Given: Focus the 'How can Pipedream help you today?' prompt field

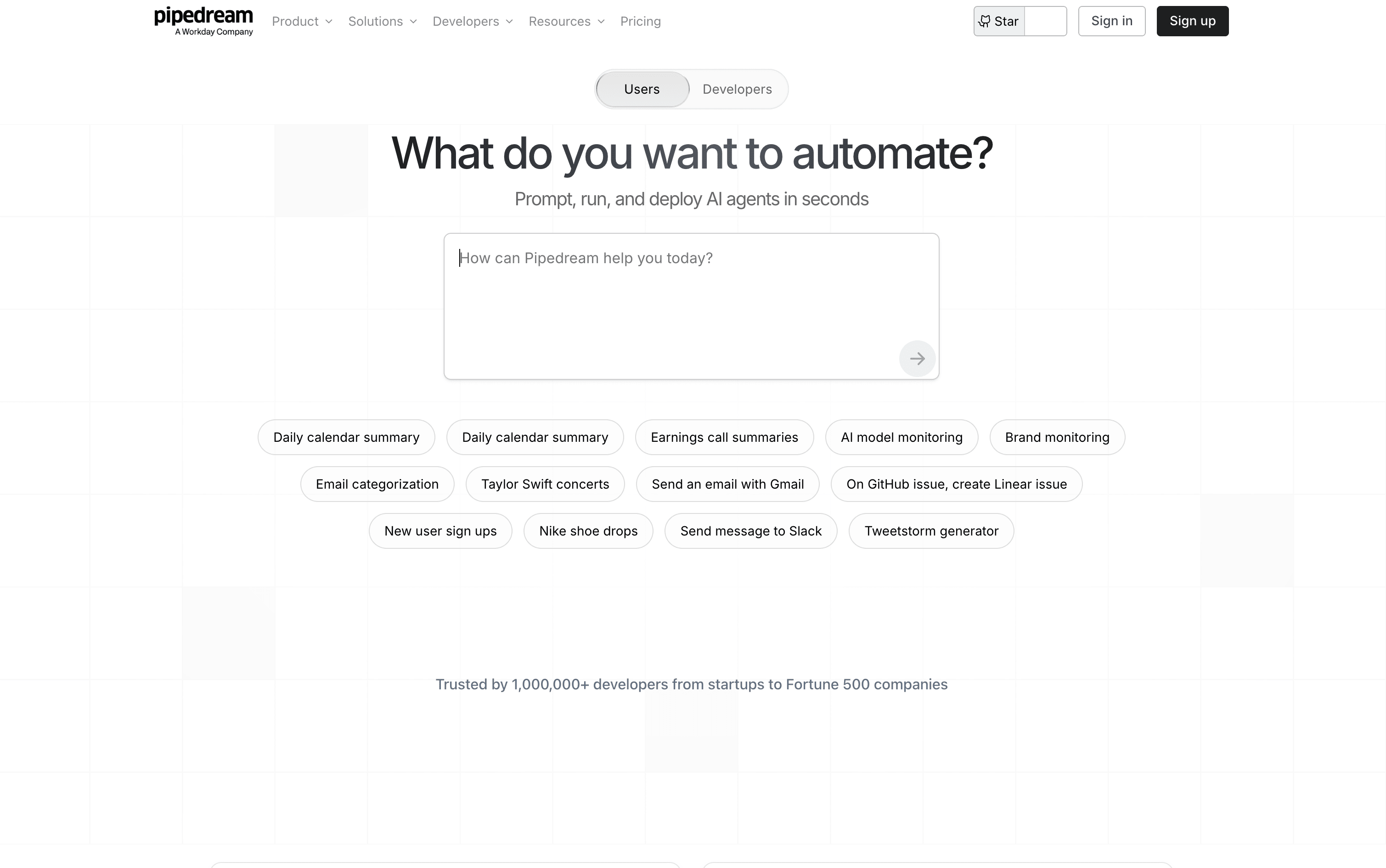Looking at the screenshot, I should tap(691, 306).
